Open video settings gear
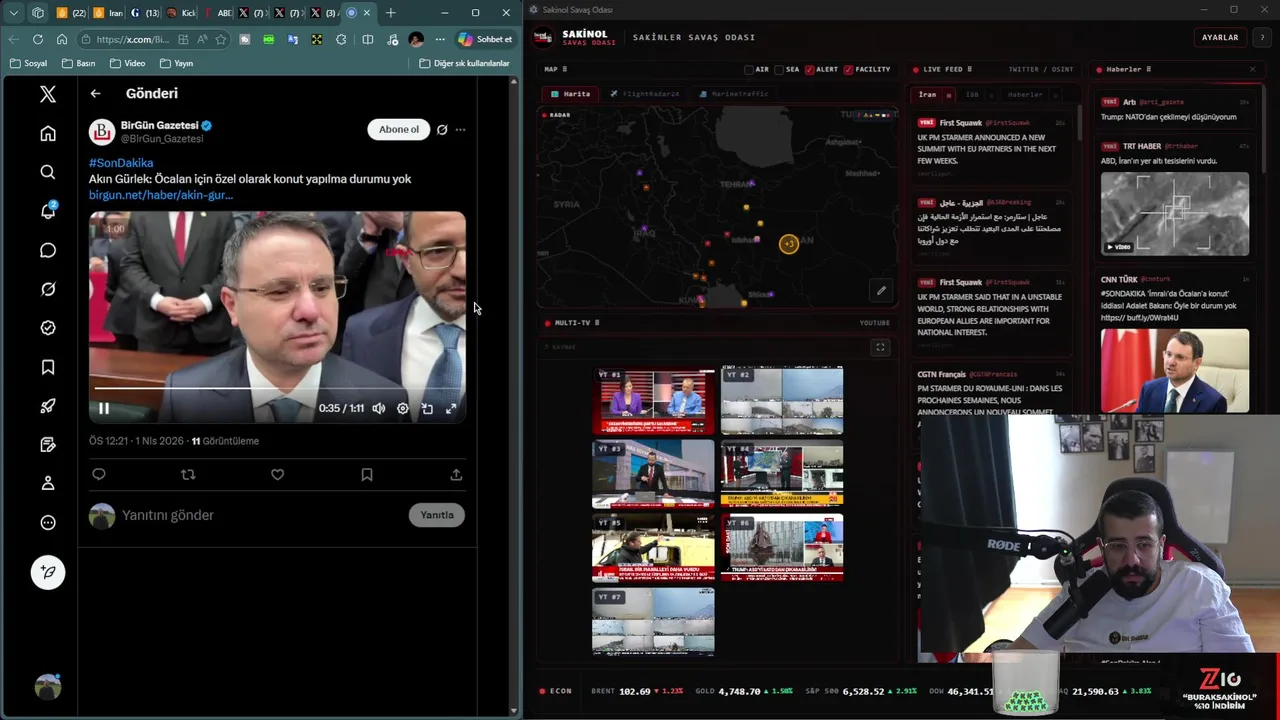This screenshot has height=720, width=1280. (403, 408)
